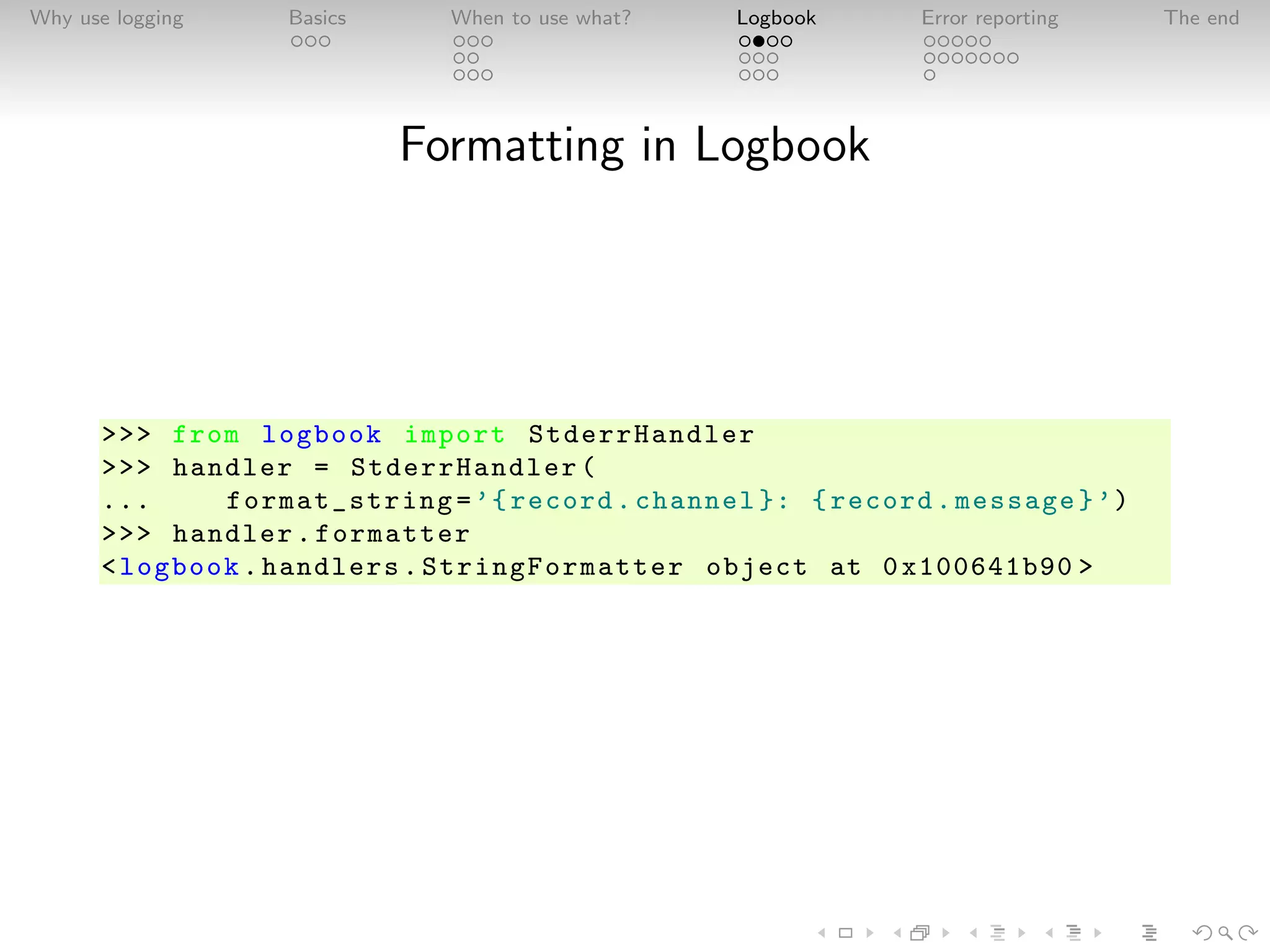
Task: Click the blue 'logbook' module name after 'from'
Action: 321,435
